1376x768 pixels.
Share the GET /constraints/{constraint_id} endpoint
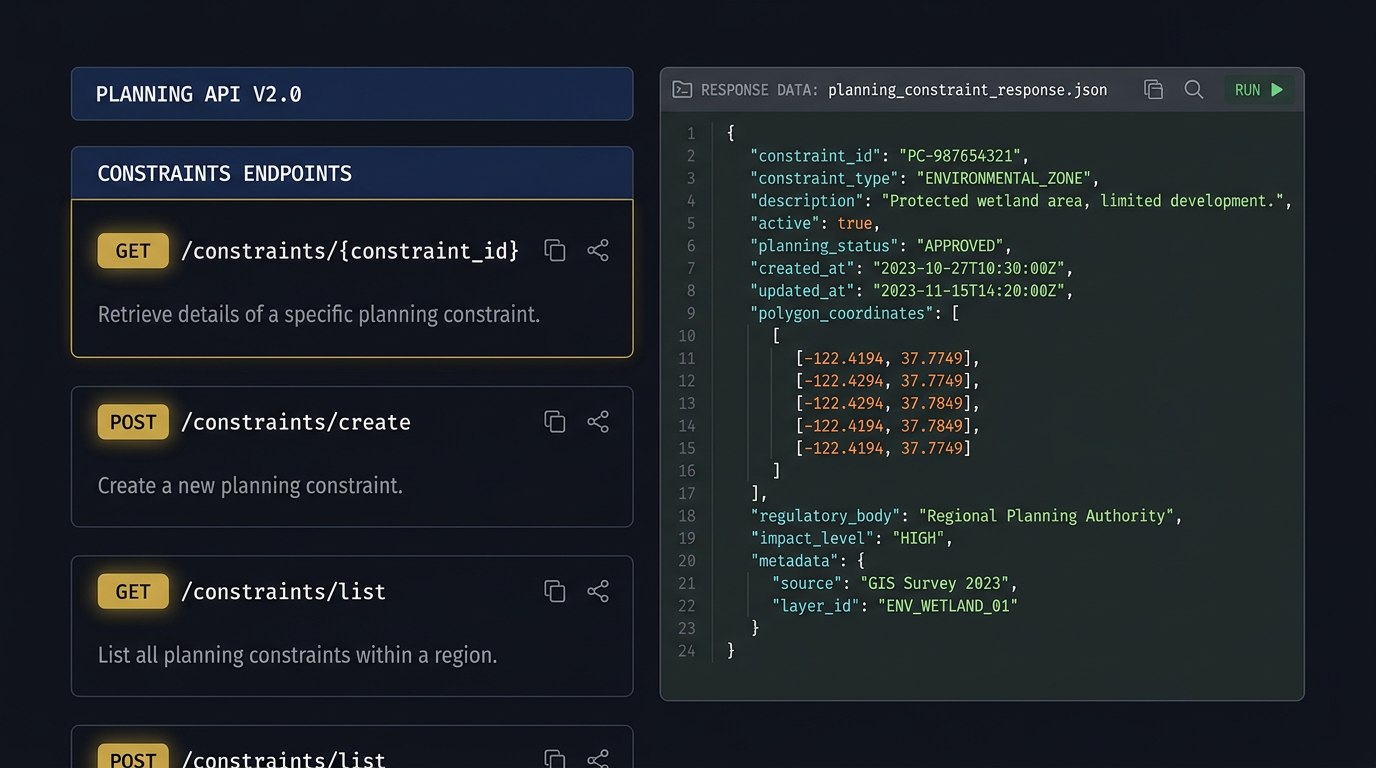point(598,251)
